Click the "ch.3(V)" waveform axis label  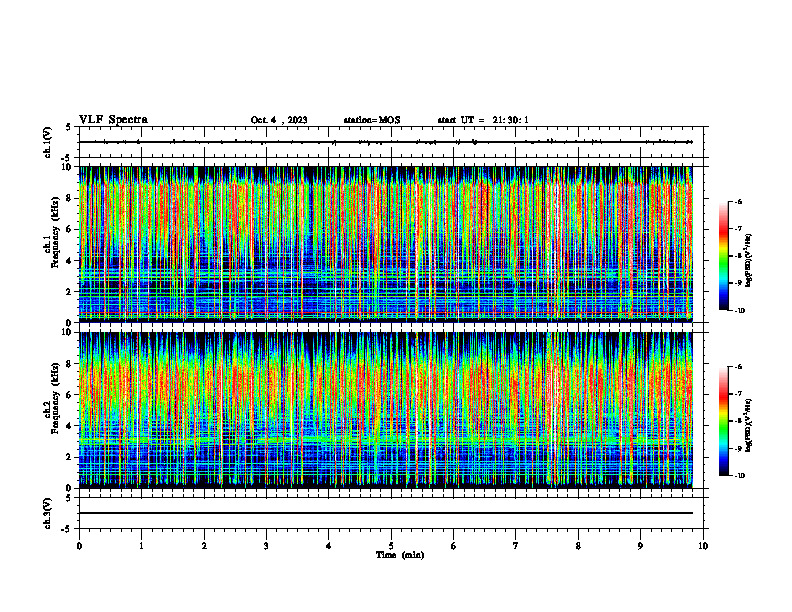[x=47, y=513]
